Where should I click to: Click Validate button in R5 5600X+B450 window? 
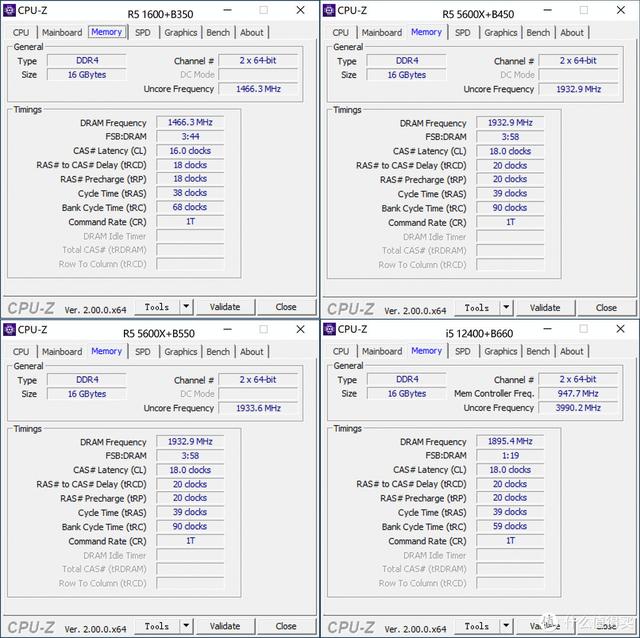[x=545, y=308]
